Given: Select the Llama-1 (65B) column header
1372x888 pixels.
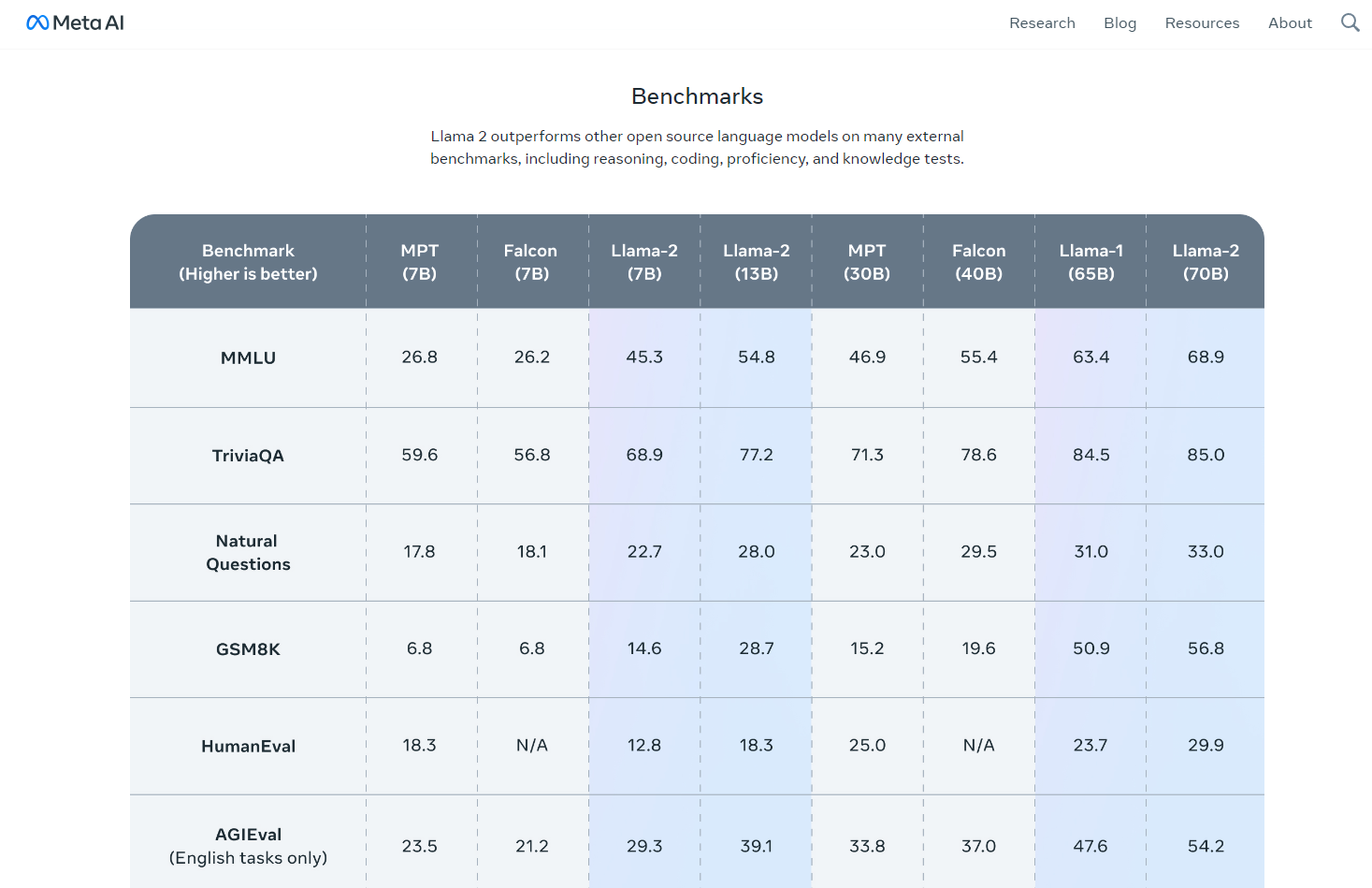Looking at the screenshot, I should [x=1091, y=262].
